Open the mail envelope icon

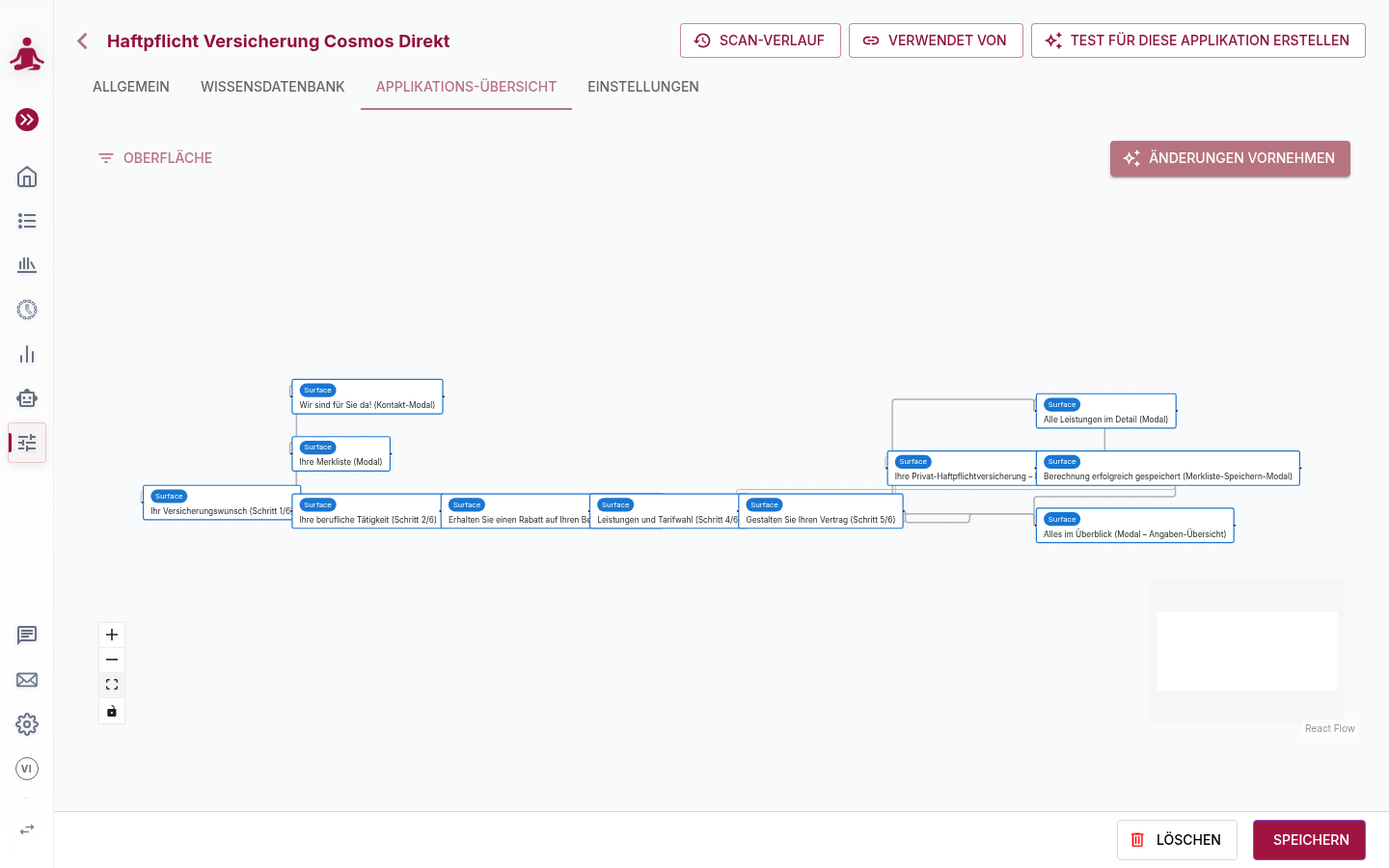[x=27, y=680]
